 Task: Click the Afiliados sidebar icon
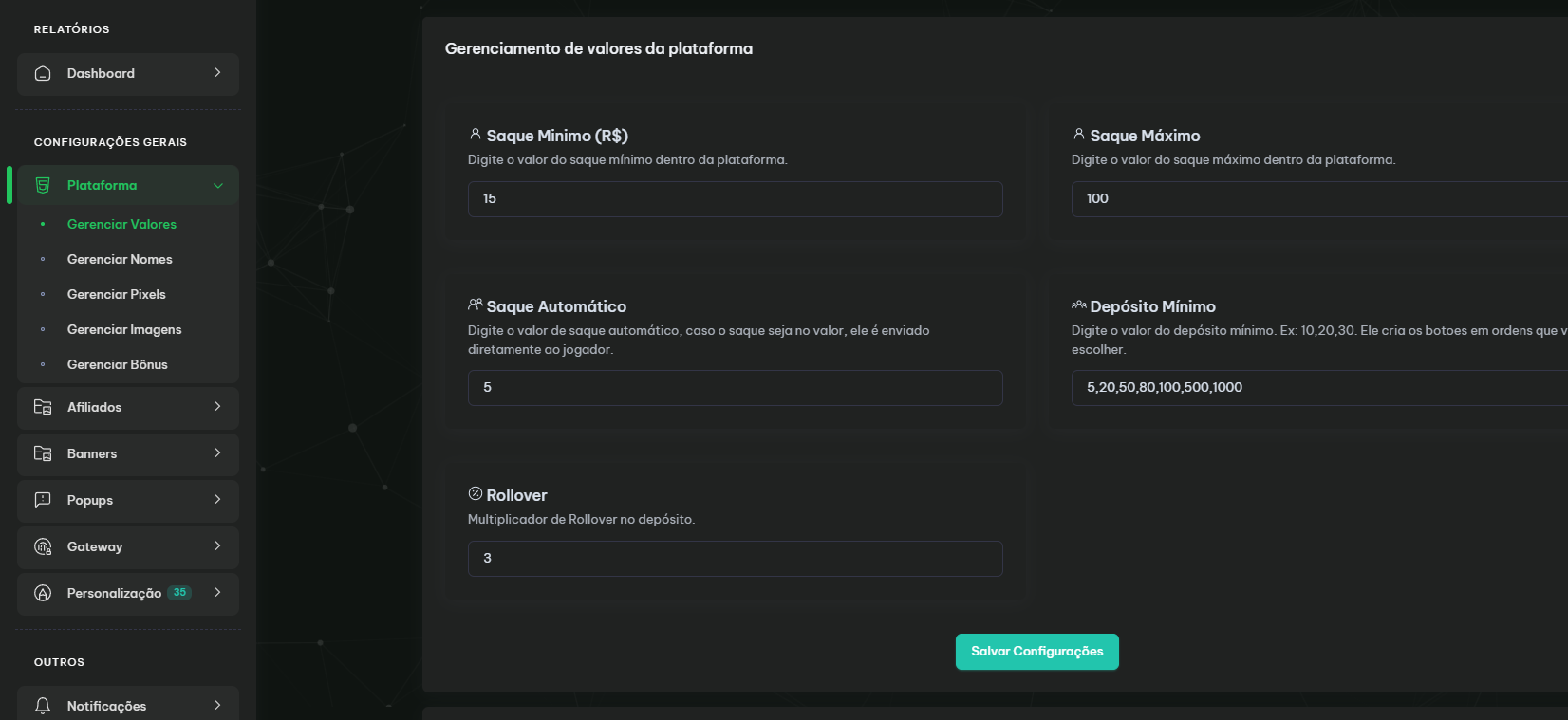pyautogui.click(x=42, y=407)
